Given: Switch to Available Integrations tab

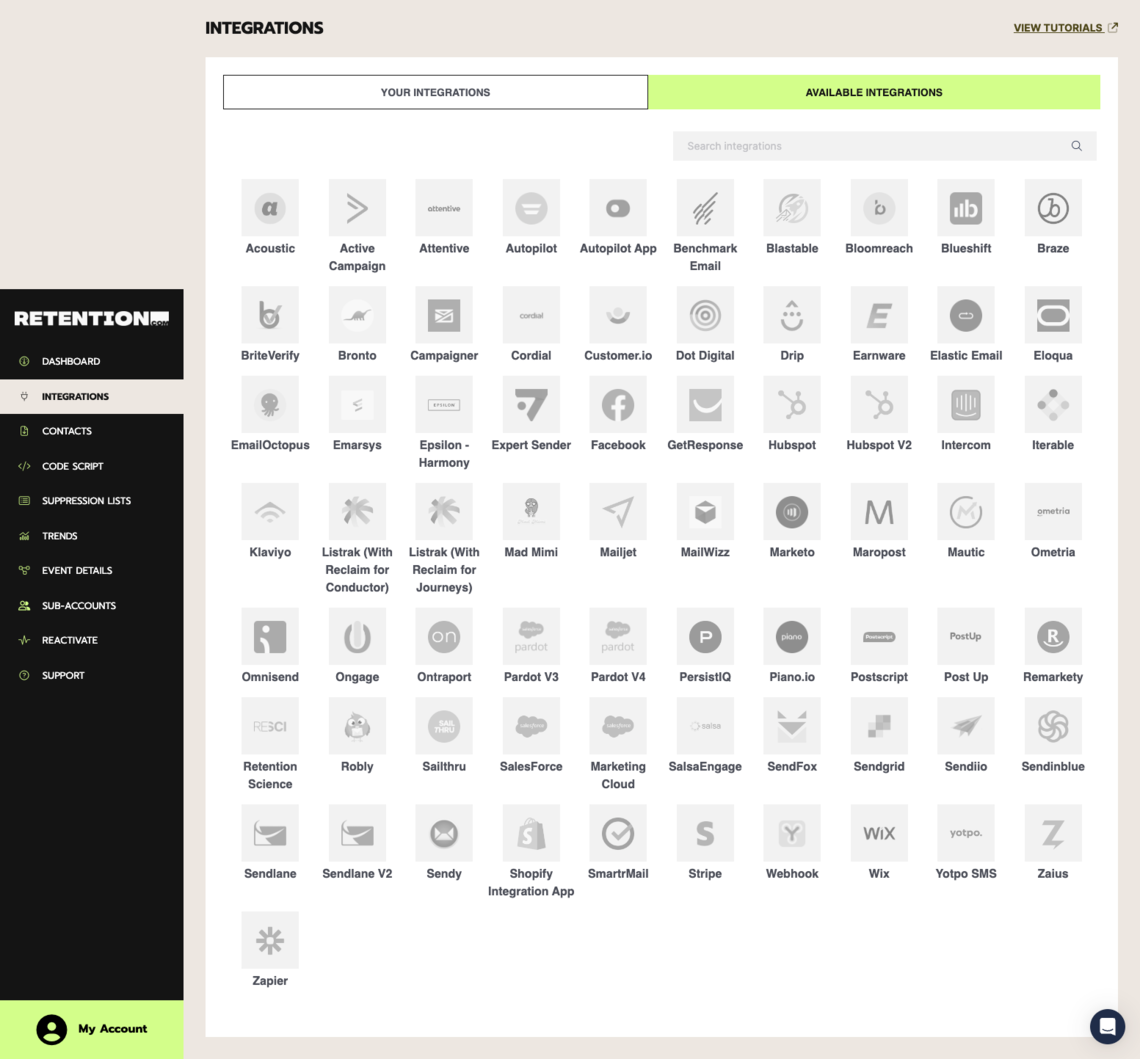Looking at the screenshot, I should [874, 92].
